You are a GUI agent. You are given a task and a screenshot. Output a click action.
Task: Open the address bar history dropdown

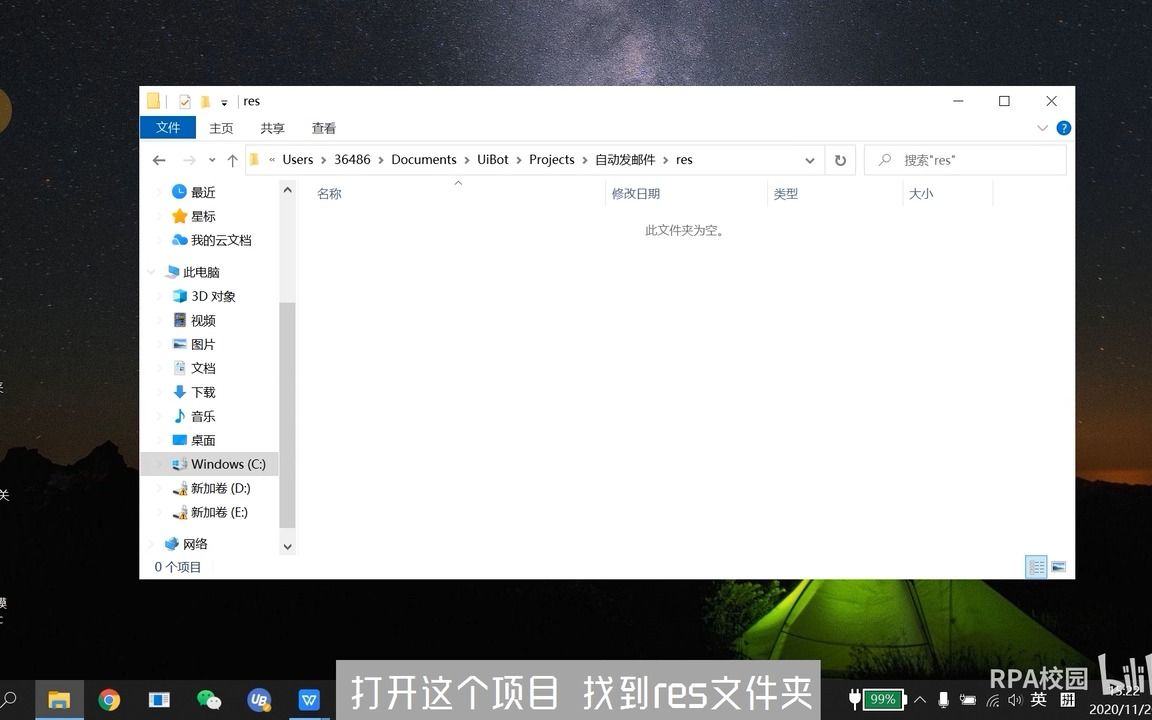point(809,160)
